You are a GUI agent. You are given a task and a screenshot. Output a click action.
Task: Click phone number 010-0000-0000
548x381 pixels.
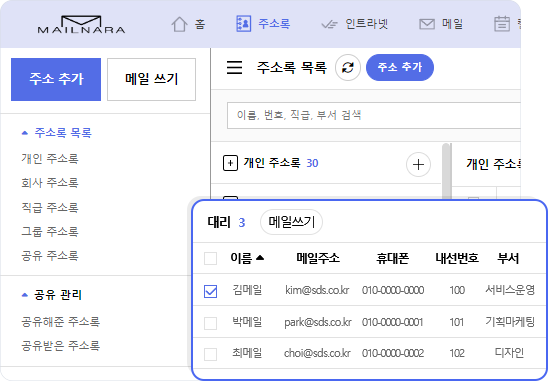(x=393, y=290)
